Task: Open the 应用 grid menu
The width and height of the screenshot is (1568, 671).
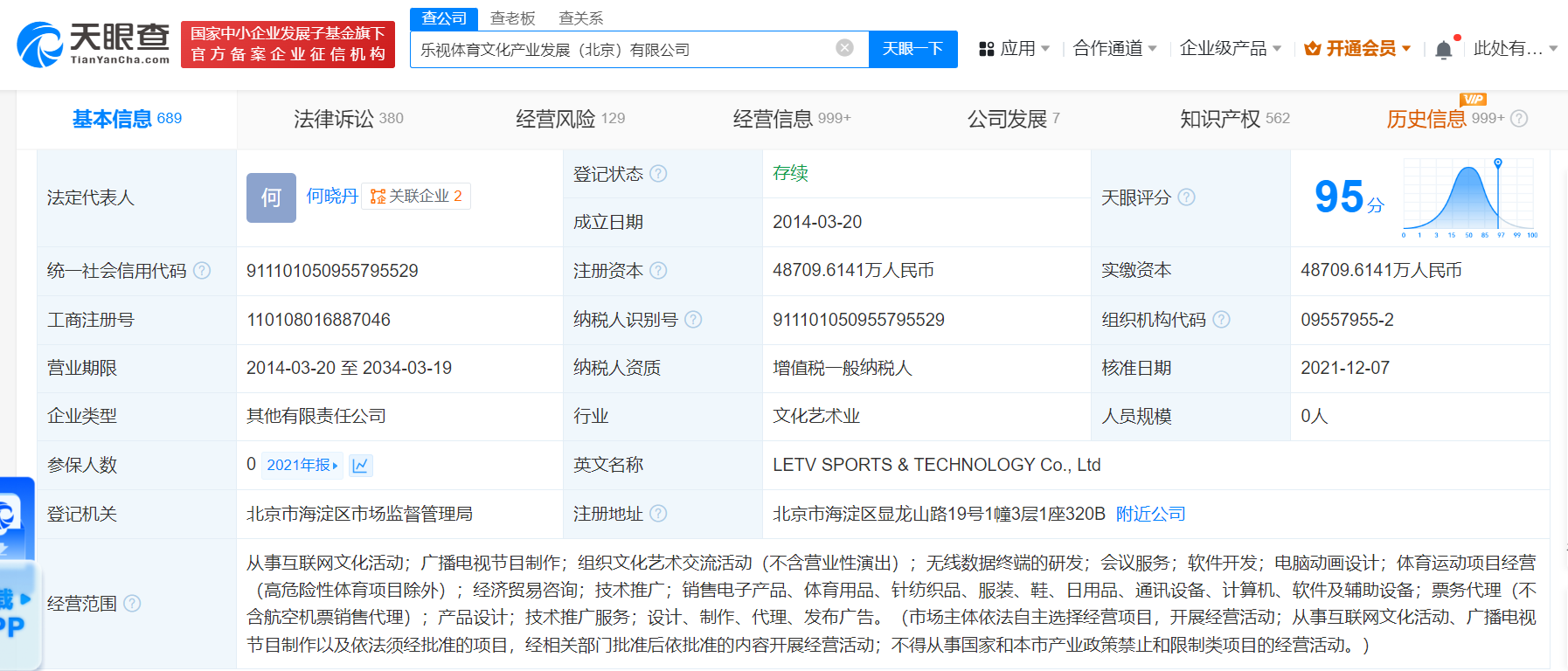Action: click(x=1014, y=49)
